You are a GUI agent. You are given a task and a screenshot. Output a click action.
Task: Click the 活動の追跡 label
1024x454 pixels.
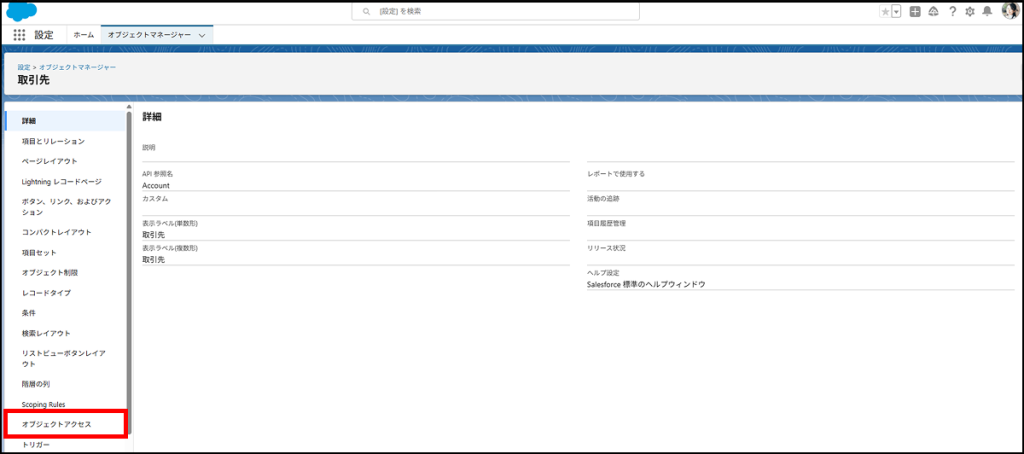(x=603, y=199)
